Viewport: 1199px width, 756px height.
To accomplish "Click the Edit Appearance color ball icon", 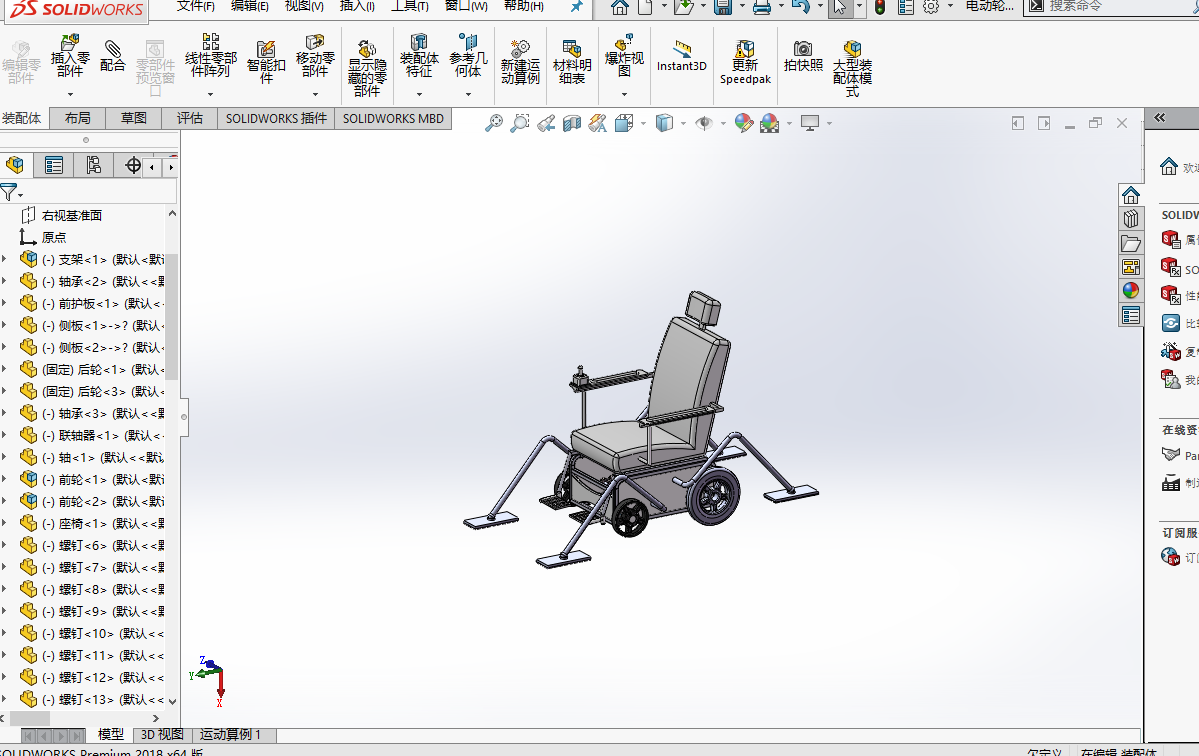I will click(743, 123).
